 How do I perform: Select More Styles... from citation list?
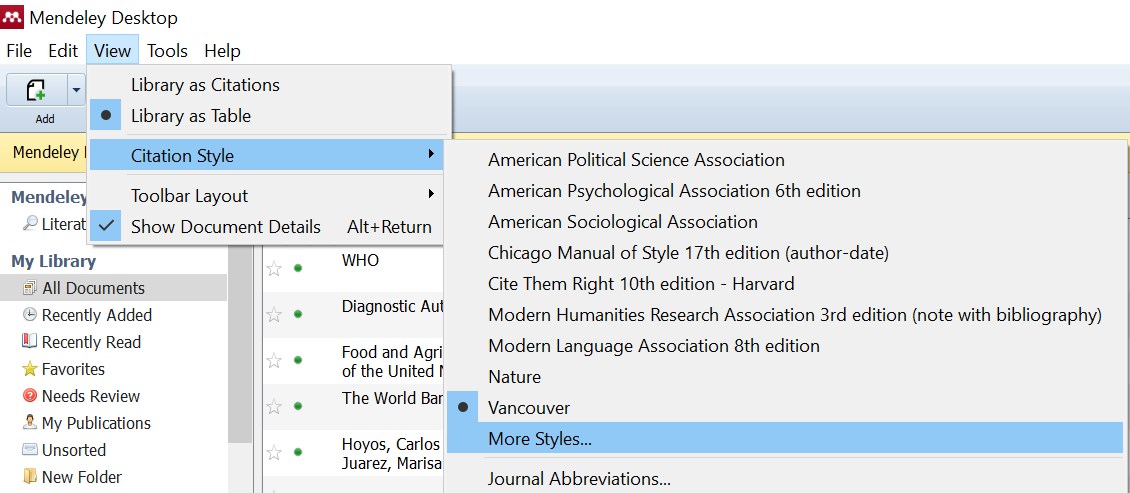(540, 438)
